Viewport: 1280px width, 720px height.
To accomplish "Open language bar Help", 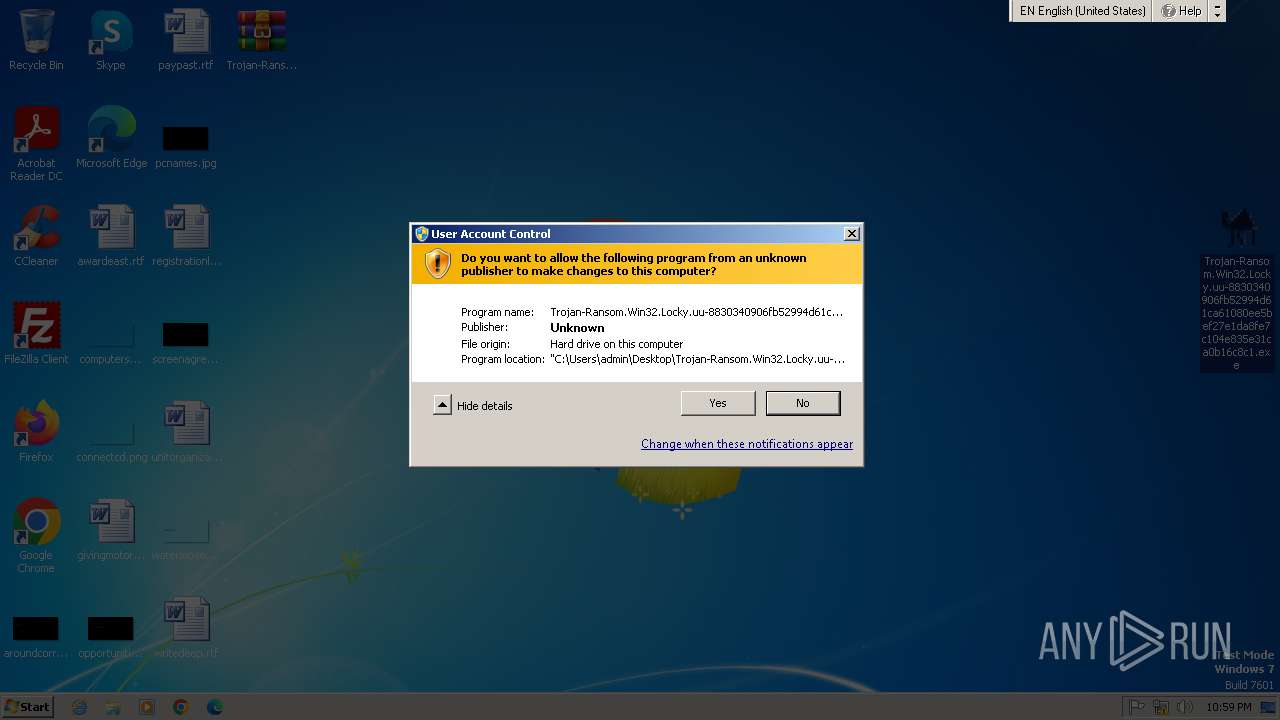I will pyautogui.click(x=1181, y=11).
